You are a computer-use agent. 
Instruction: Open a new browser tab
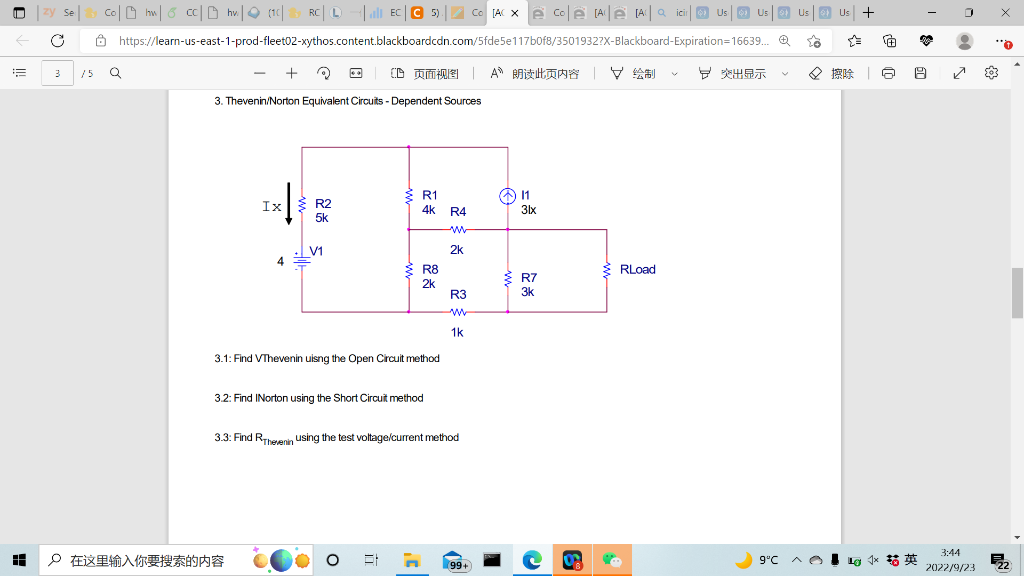[869, 12]
